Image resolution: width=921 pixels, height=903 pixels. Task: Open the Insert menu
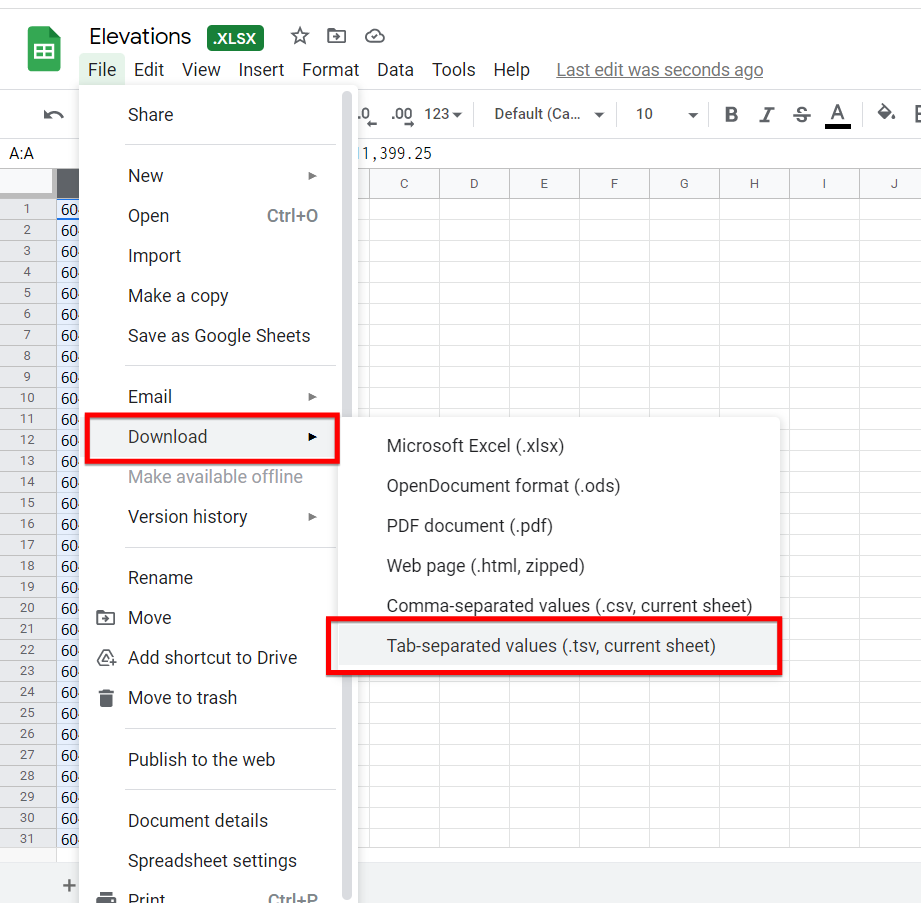click(x=261, y=70)
